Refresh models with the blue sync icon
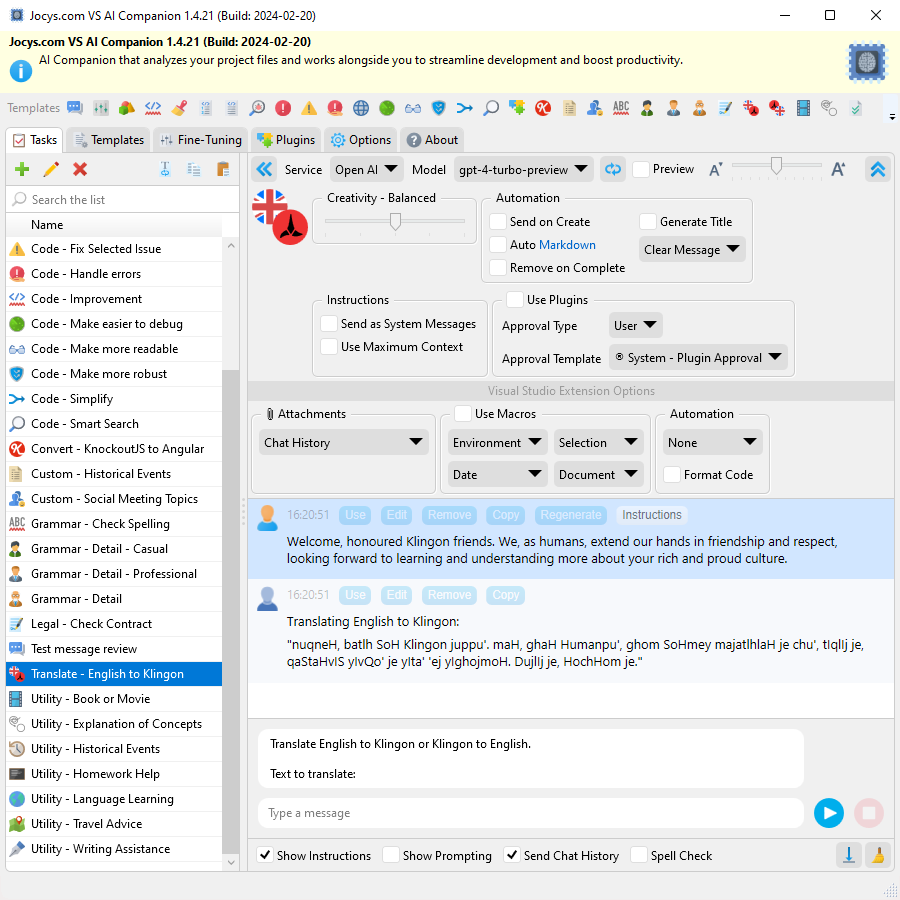Screen dimensions: 900x900 [612, 169]
